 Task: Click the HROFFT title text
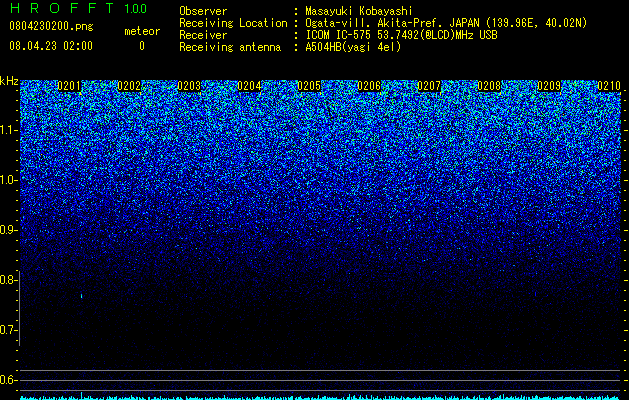coord(62,8)
